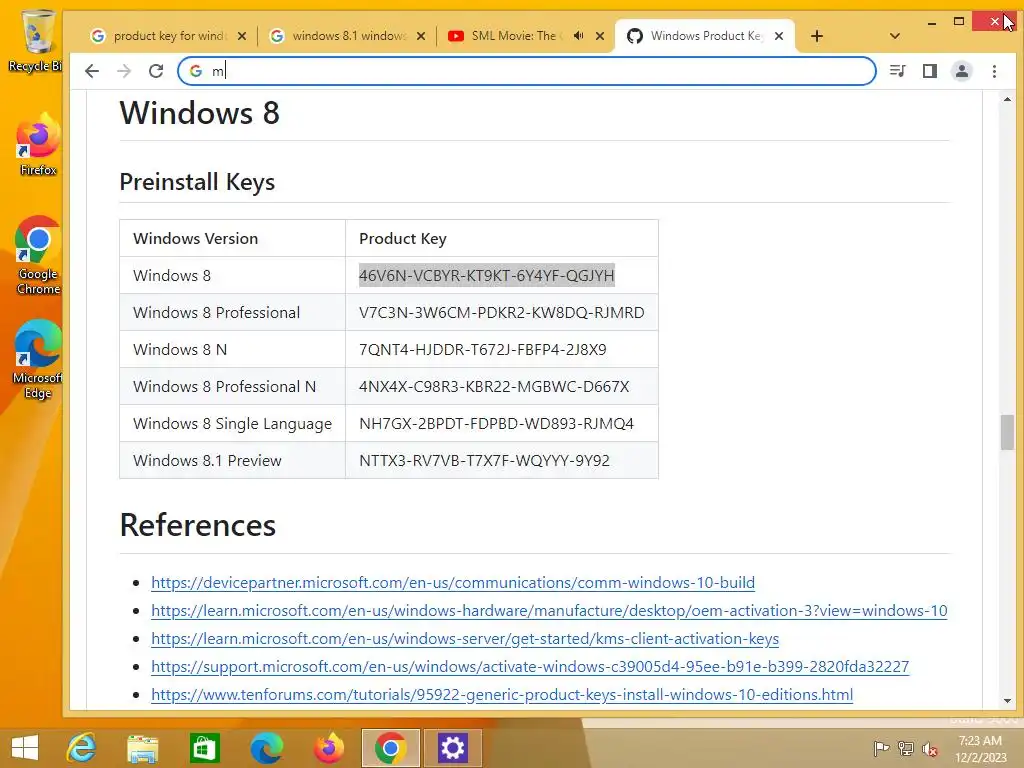Select the Google Chrome desktop shortcut

pos(38,255)
